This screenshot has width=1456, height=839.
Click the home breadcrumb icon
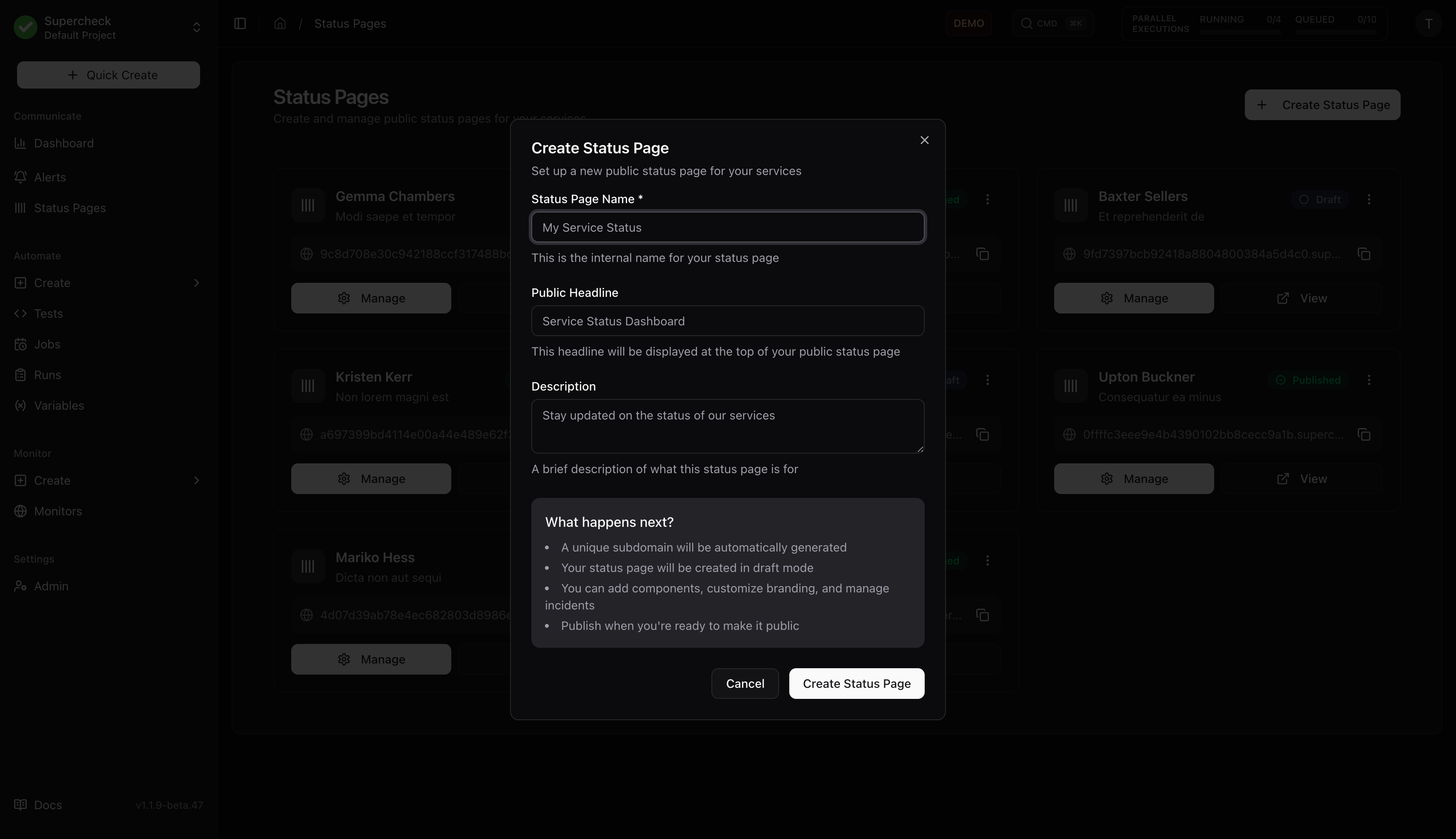point(280,23)
